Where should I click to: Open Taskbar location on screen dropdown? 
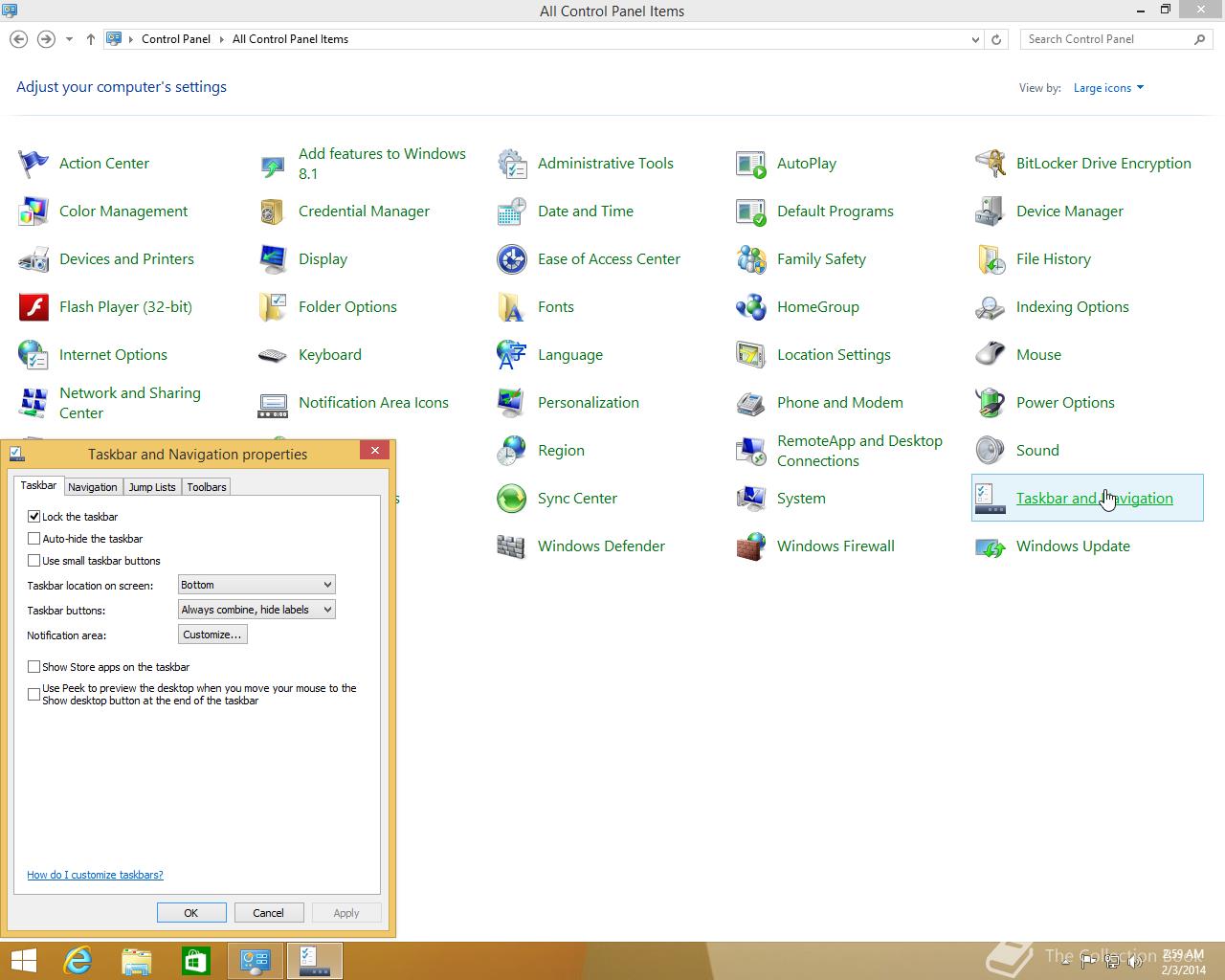256,585
